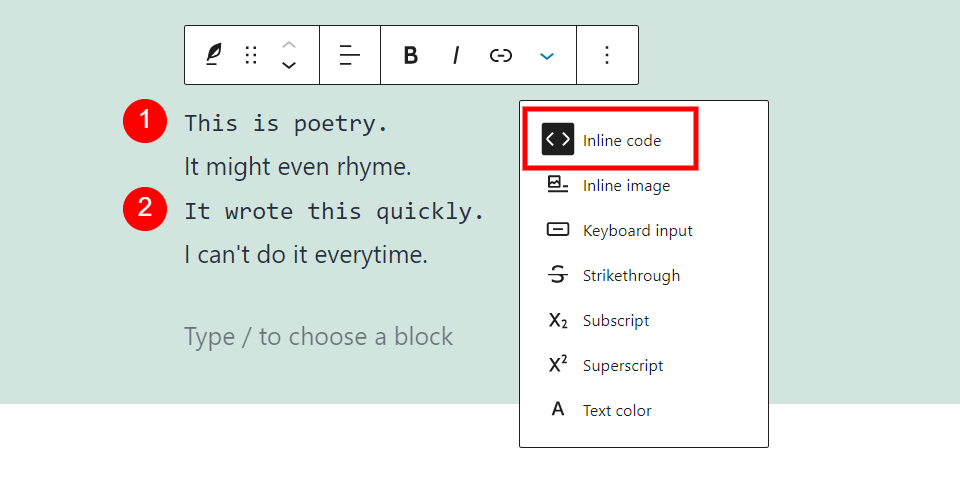Click the 'Type / to choose a block' field

point(318,337)
